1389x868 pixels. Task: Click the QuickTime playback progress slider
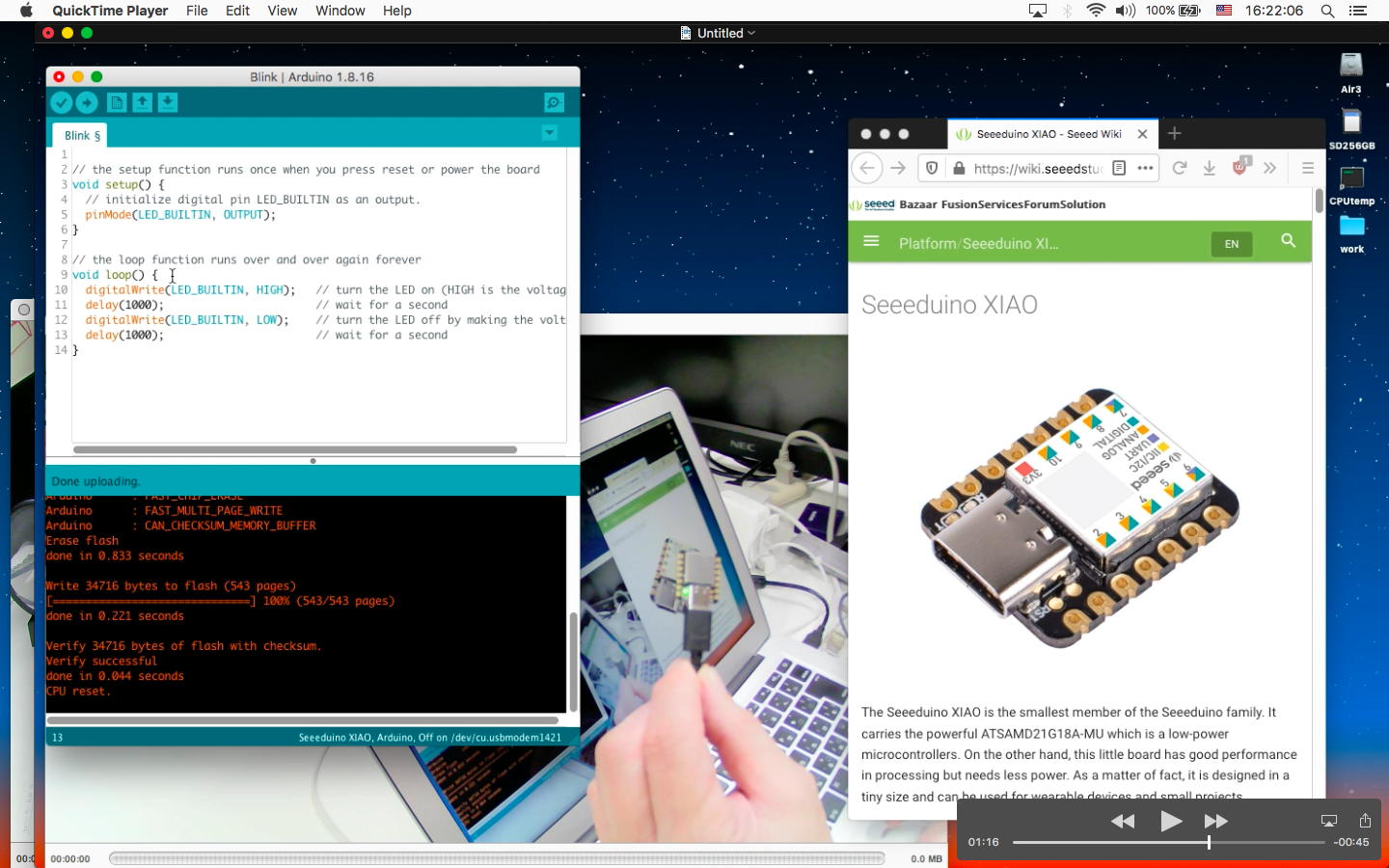pyautogui.click(x=1168, y=842)
